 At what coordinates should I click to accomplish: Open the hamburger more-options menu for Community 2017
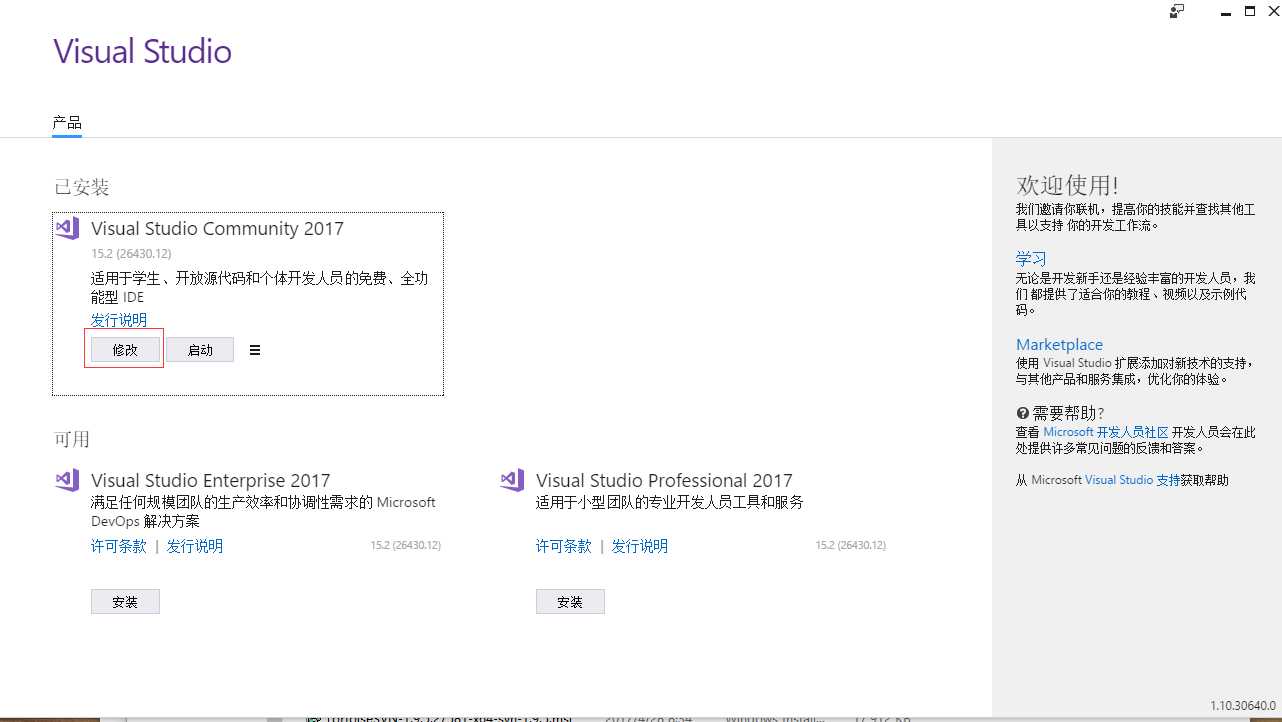pos(255,350)
